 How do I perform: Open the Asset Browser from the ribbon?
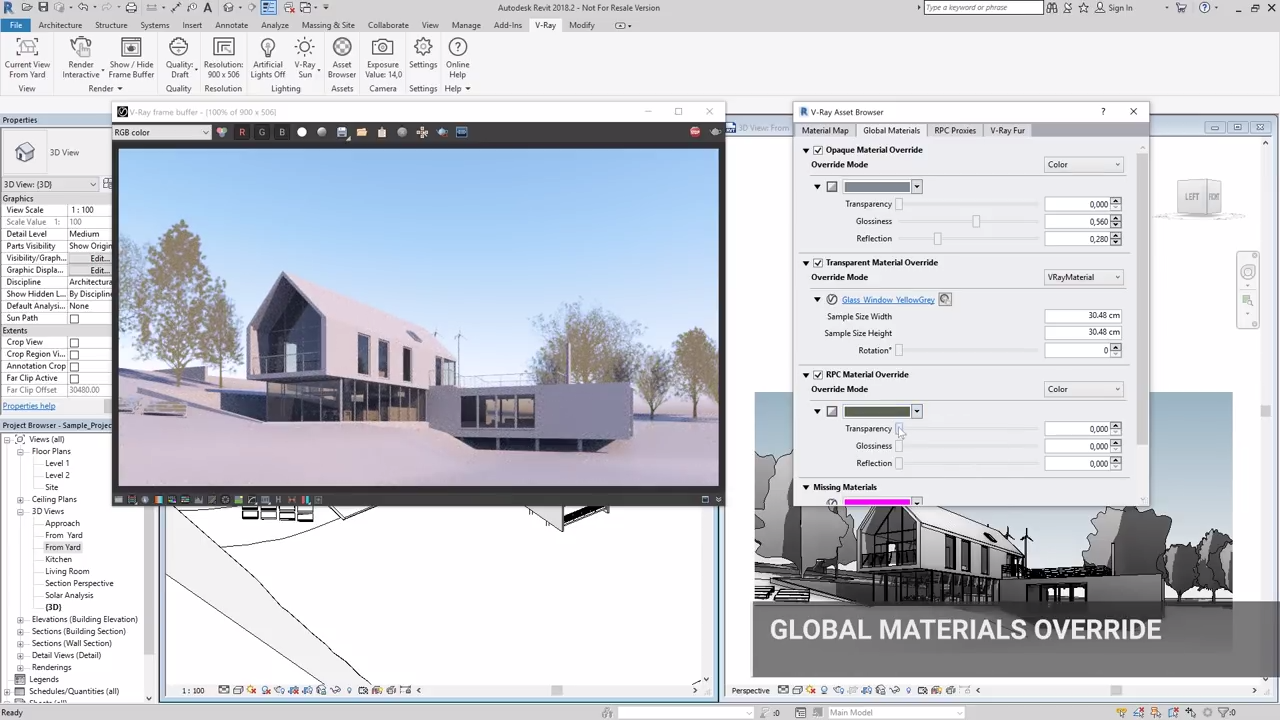[x=342, y=48]
